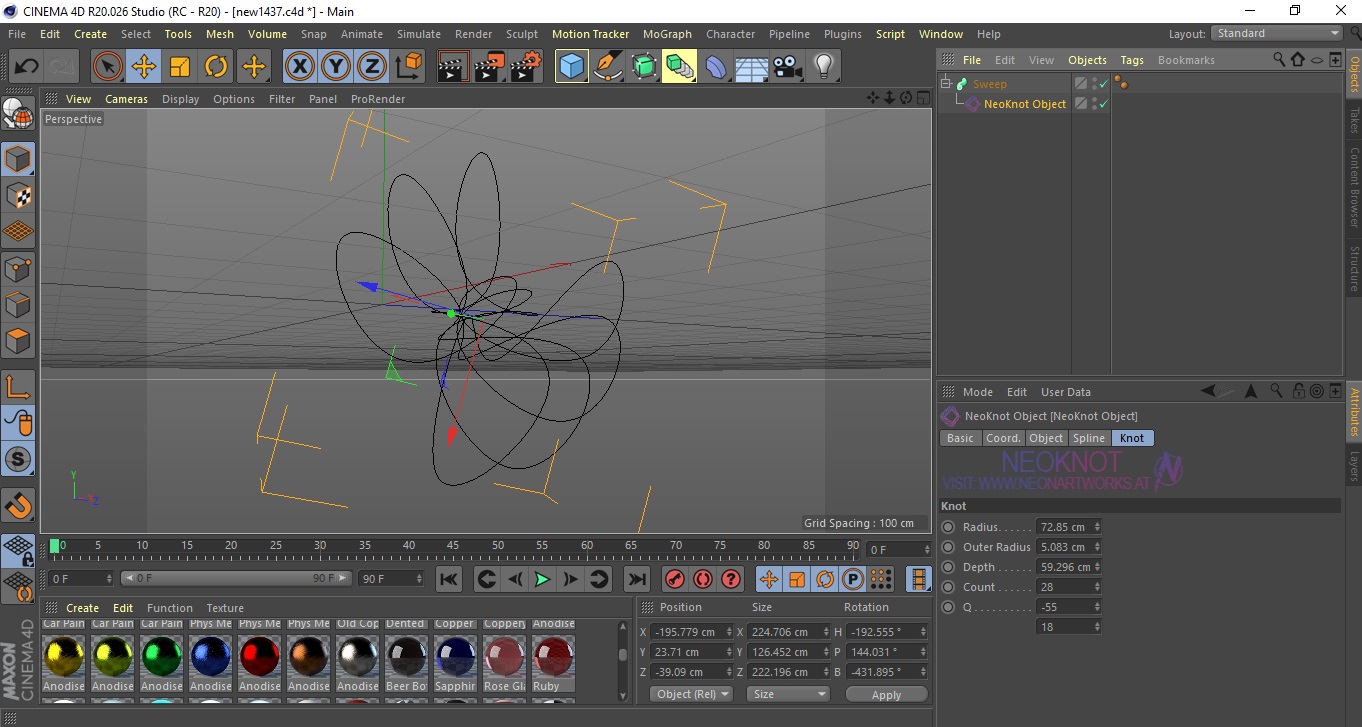Toggle Y-axis lock
Screen dimensions: 1362x727
pyautogui.click(x=335, y=67)
